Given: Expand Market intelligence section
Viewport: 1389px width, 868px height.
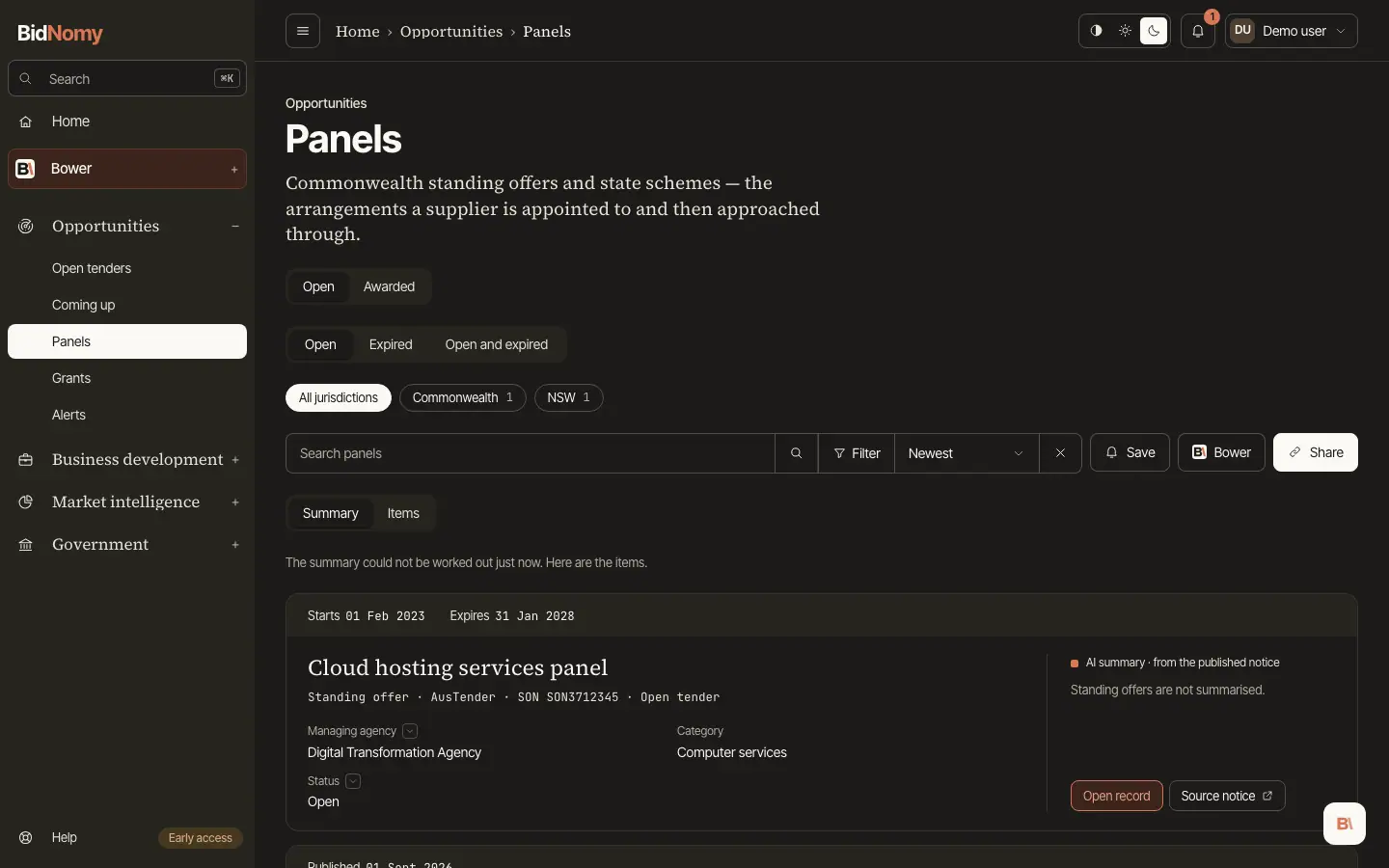Looking at the screenshot, I should (234, 502).
